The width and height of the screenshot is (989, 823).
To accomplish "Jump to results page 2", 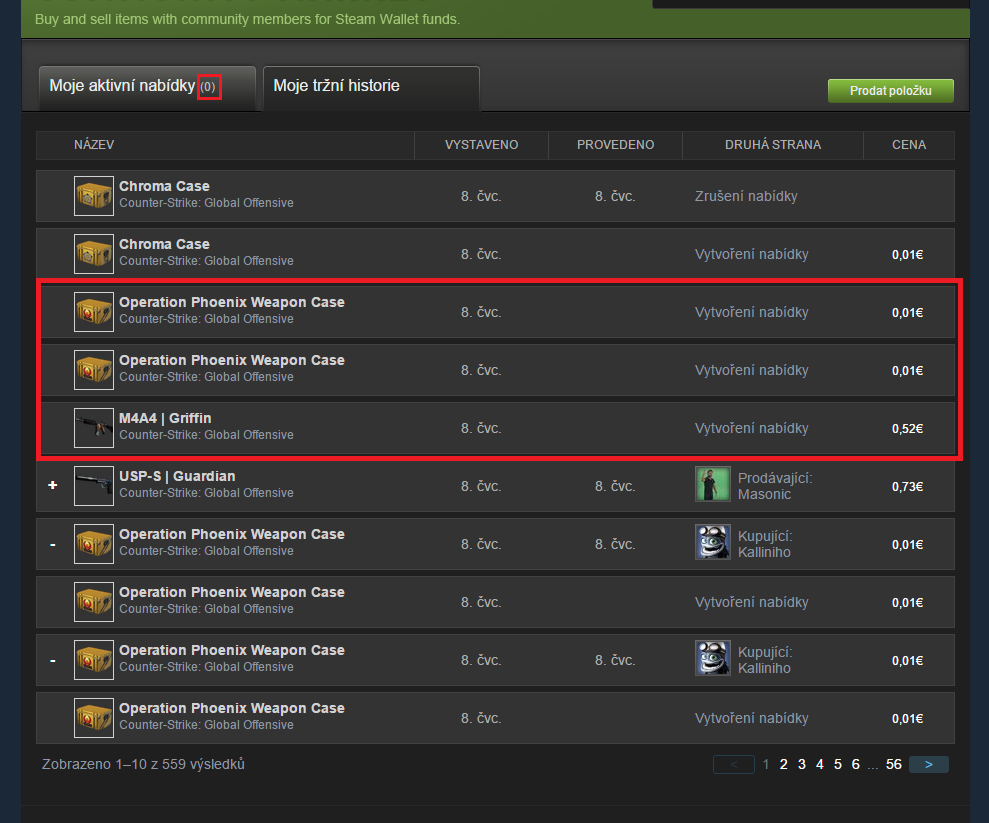I will tap(783, 764).
